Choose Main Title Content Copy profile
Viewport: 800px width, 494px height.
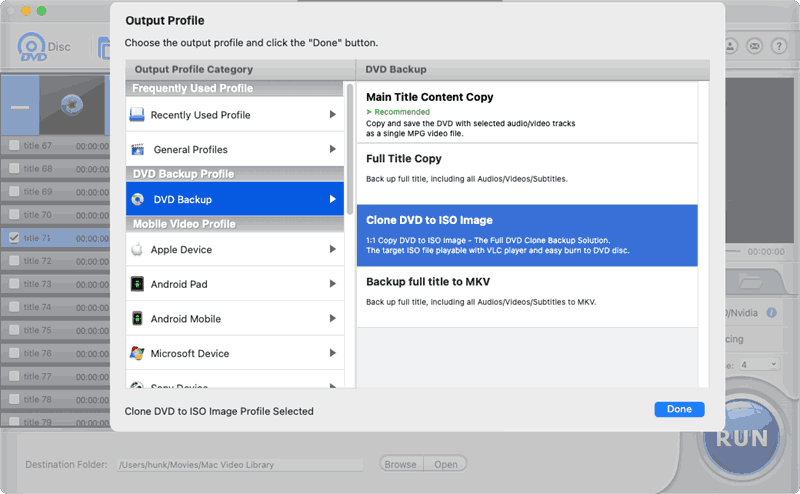[527, 113]
